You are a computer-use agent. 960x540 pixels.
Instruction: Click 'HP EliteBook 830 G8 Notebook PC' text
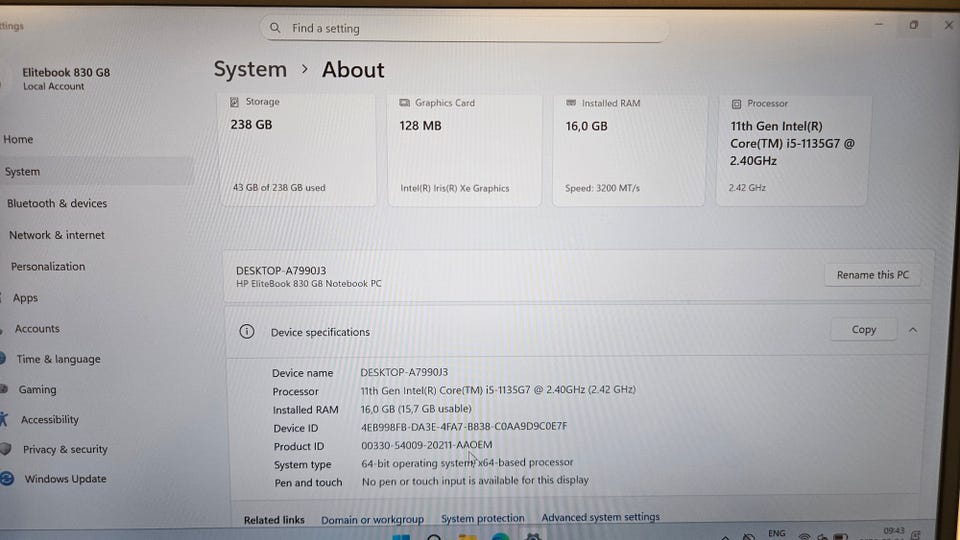(x=309, y=283)
